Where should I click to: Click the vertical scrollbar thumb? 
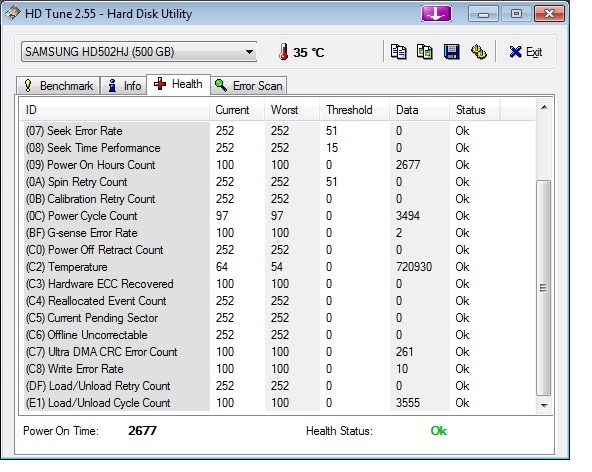[x=544, y=288]
